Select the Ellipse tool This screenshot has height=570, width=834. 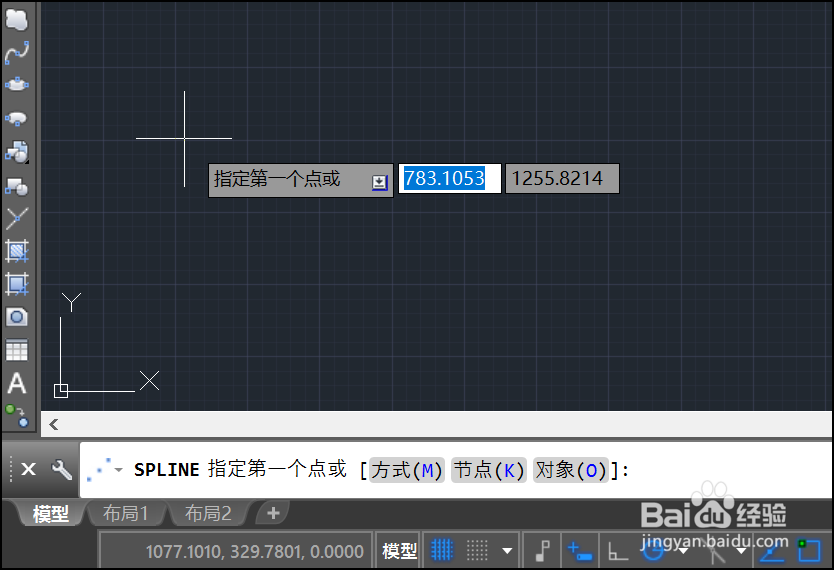16,85
